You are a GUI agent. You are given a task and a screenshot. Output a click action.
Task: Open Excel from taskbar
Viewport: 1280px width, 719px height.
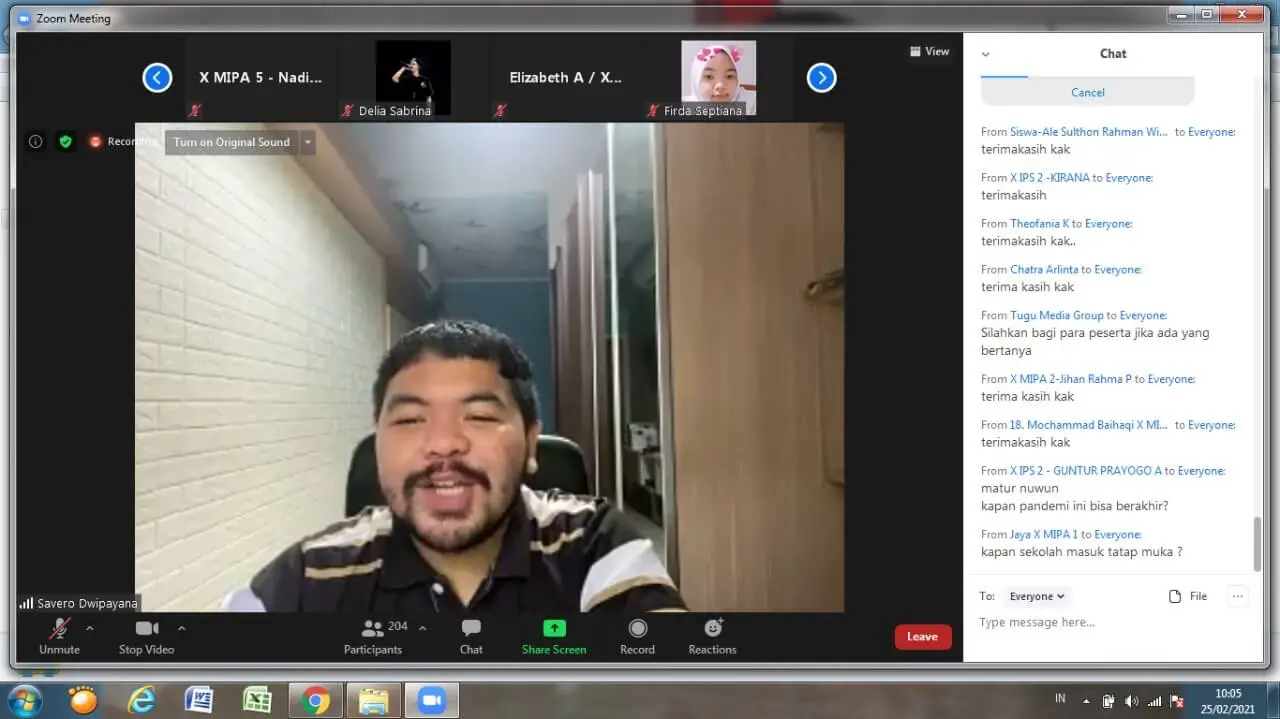point(257,700)
